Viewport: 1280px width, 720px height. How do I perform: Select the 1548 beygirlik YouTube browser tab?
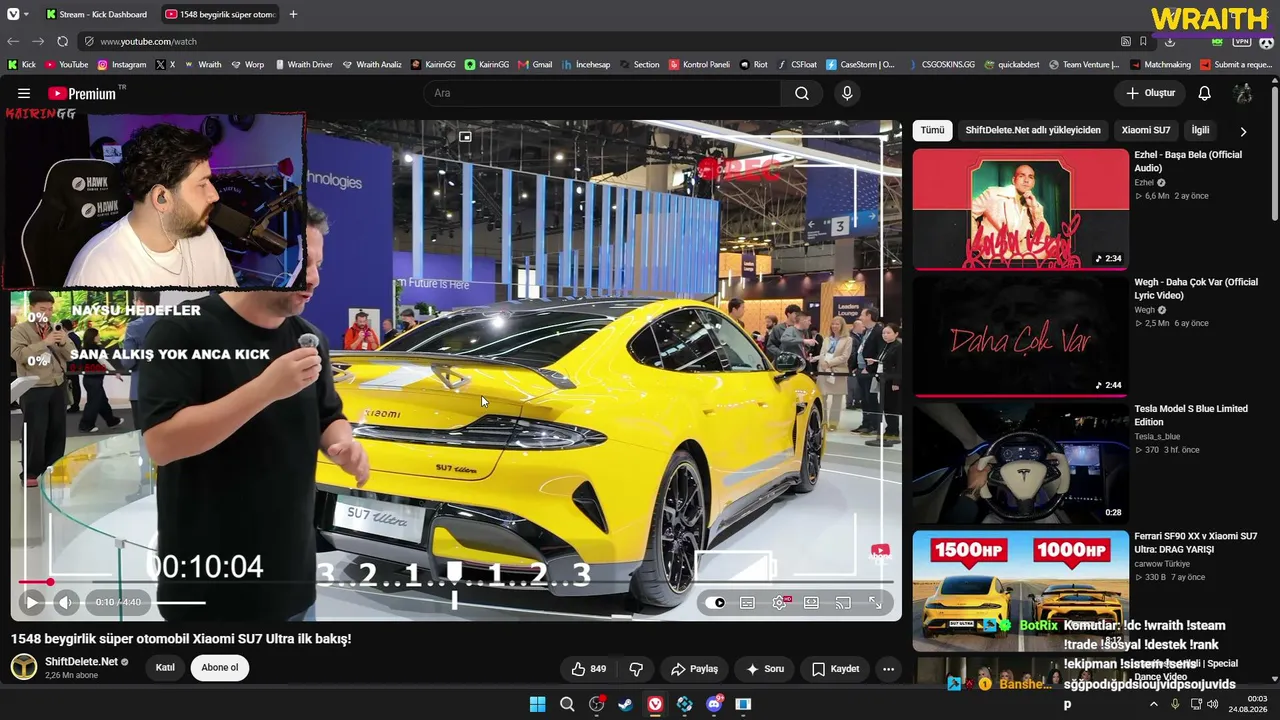[220, 14]
